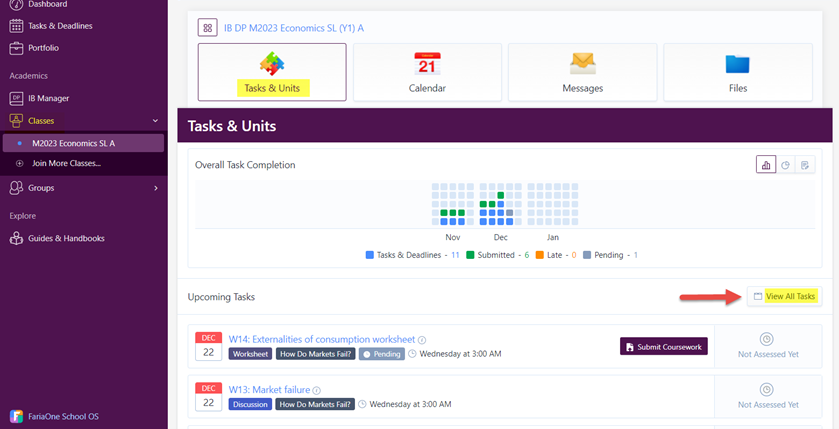Open W14: Externalities of consumption worksheet
The height and width of the screenshot is (429, 839).
tap(322, 339)
